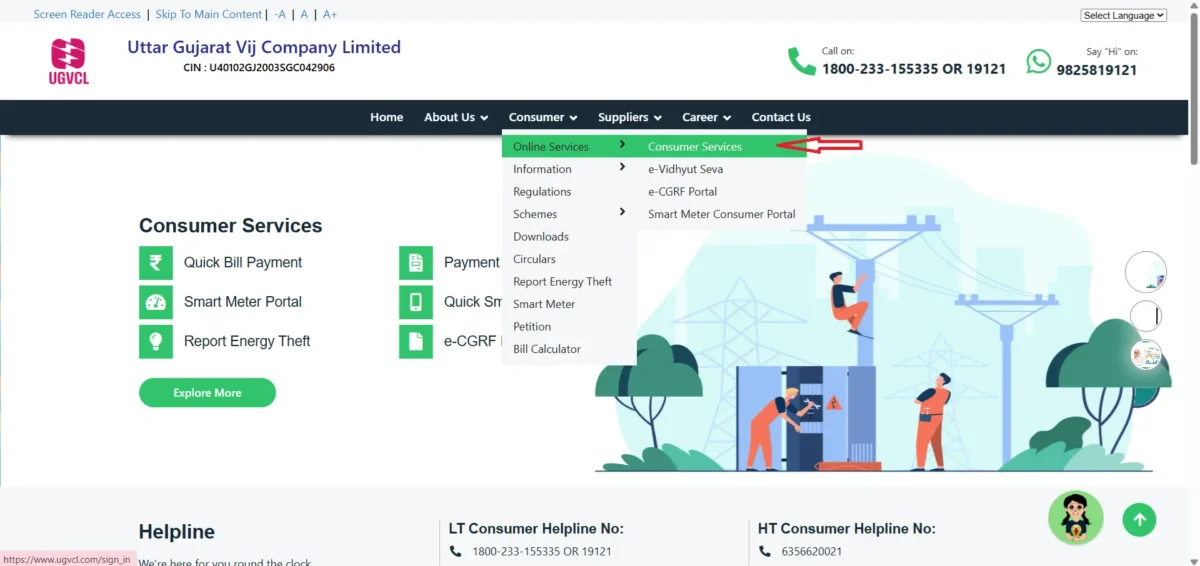
Task: Click the green phone call icon
Action: coord(802,61)
